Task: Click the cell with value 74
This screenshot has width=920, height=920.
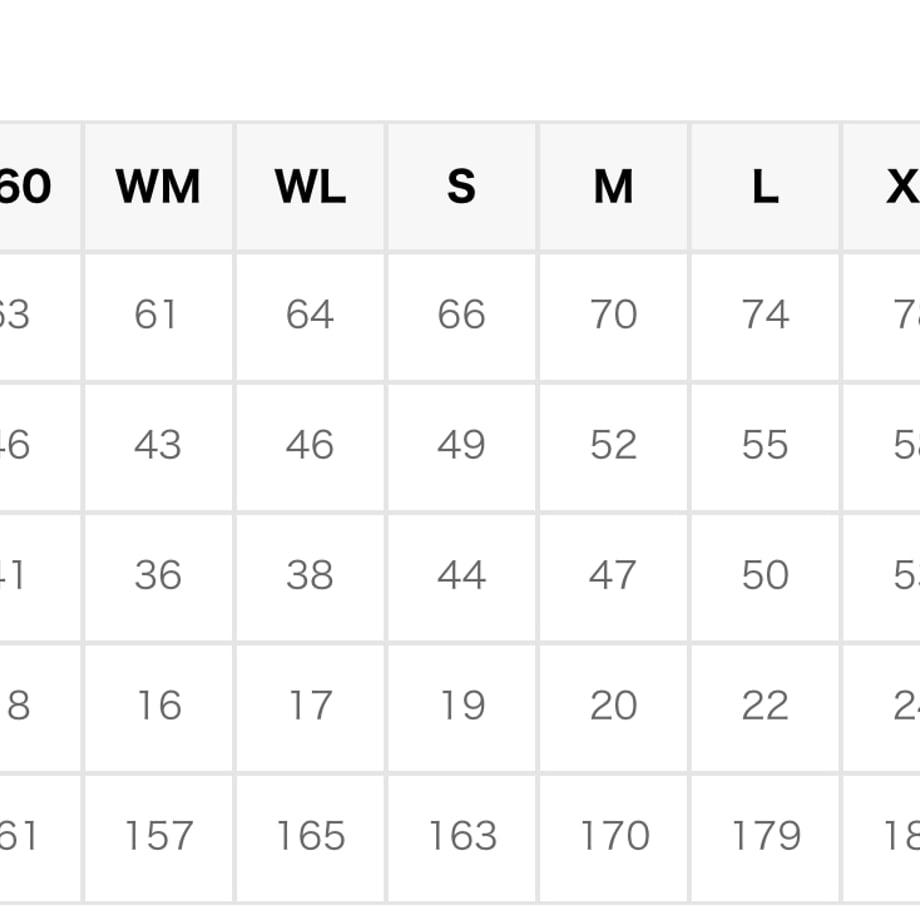Action: [x=765, y=317]
